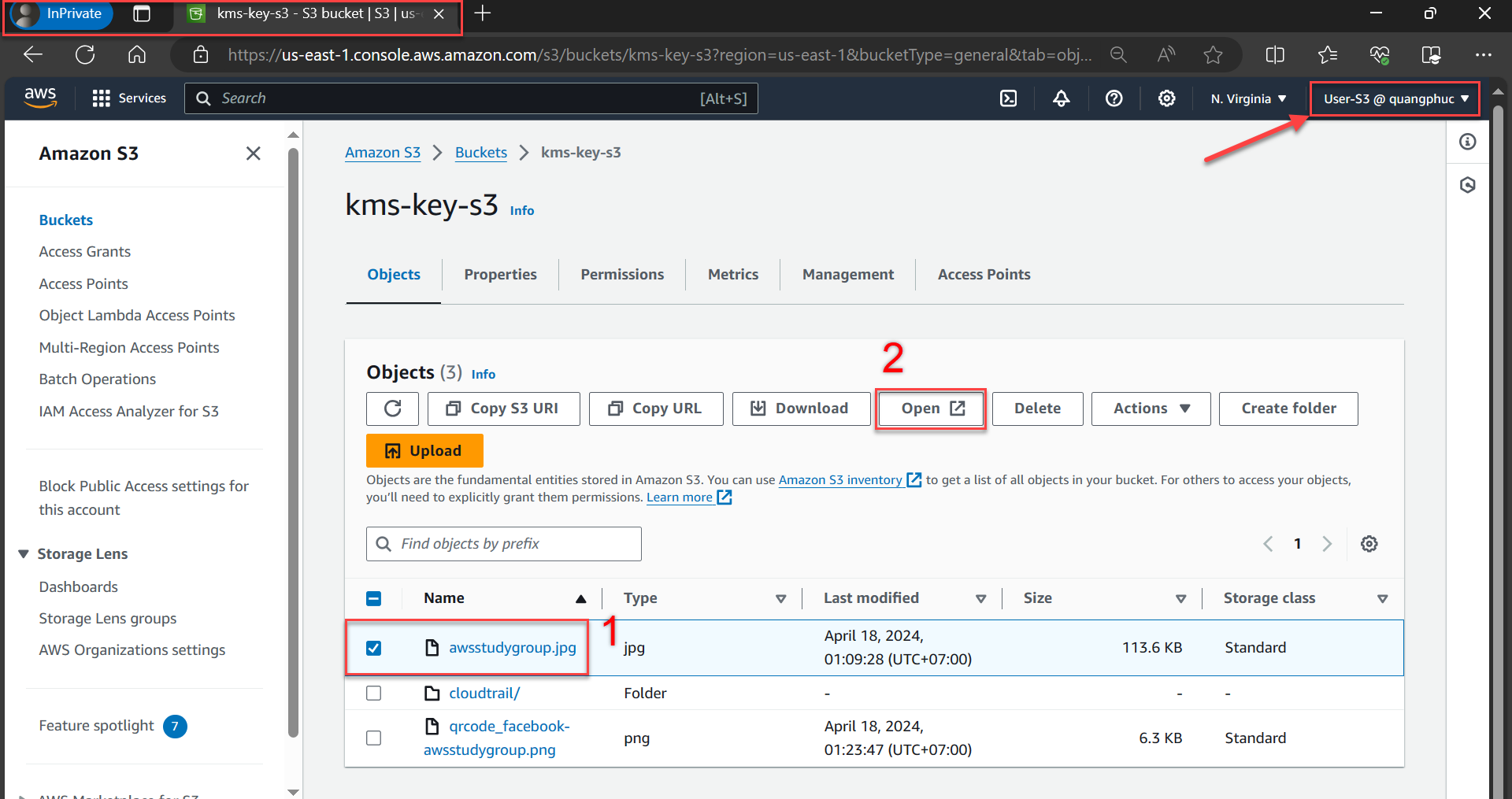Switch to the Permissions tab
This screenshot has height=799, width=1512.
(x=622, y=275)
